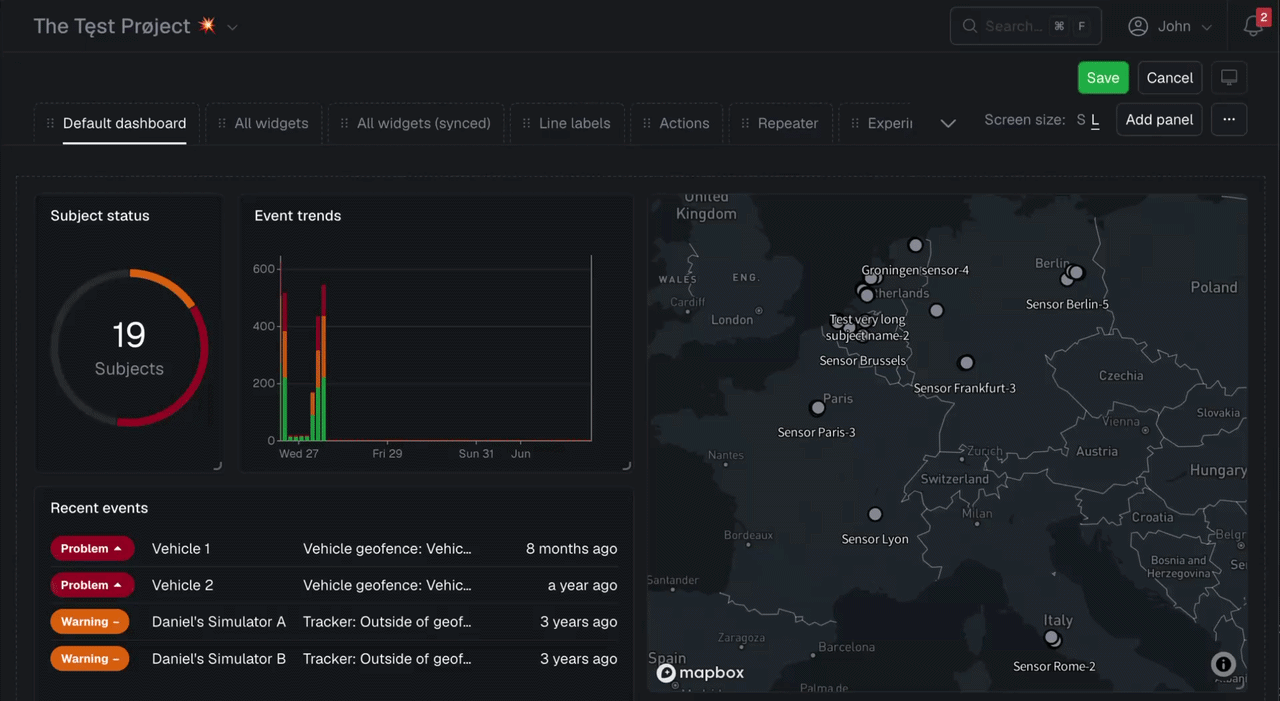Focus the Search input field
The width and height of the screenshot is (1280, 701).
1025,26
